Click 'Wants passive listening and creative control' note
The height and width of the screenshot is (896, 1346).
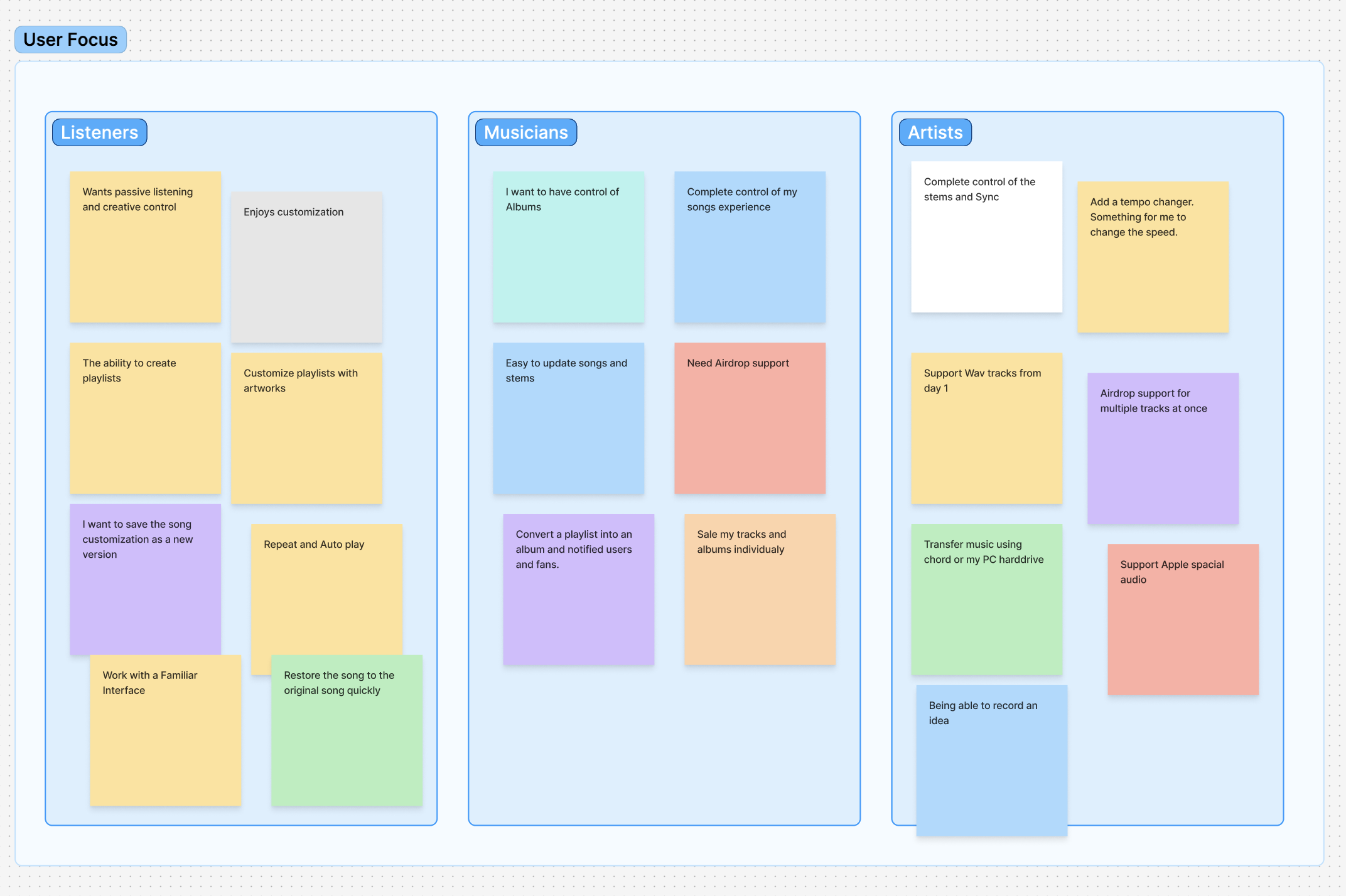coord(145,247)
